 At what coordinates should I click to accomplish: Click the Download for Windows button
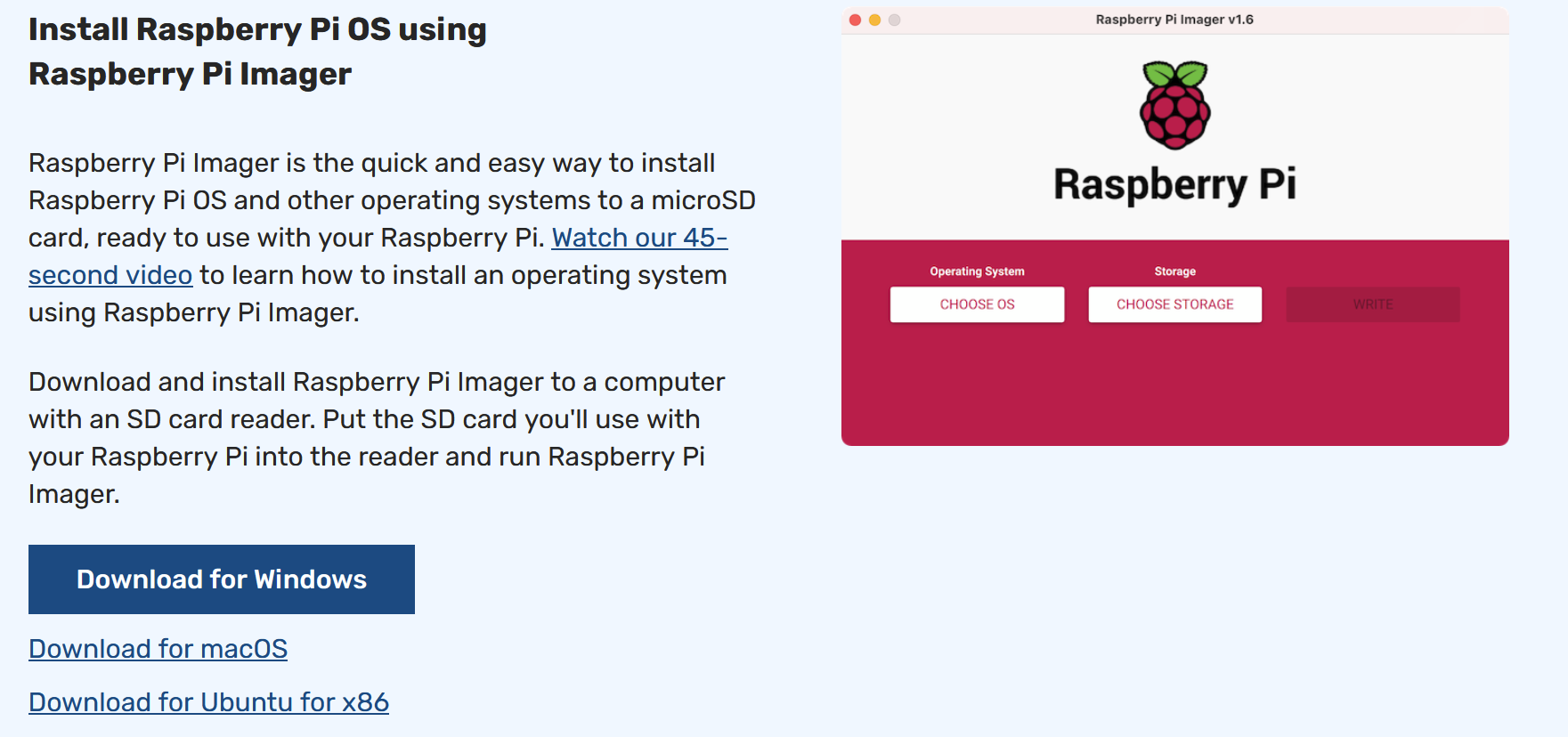click(222, 579)
